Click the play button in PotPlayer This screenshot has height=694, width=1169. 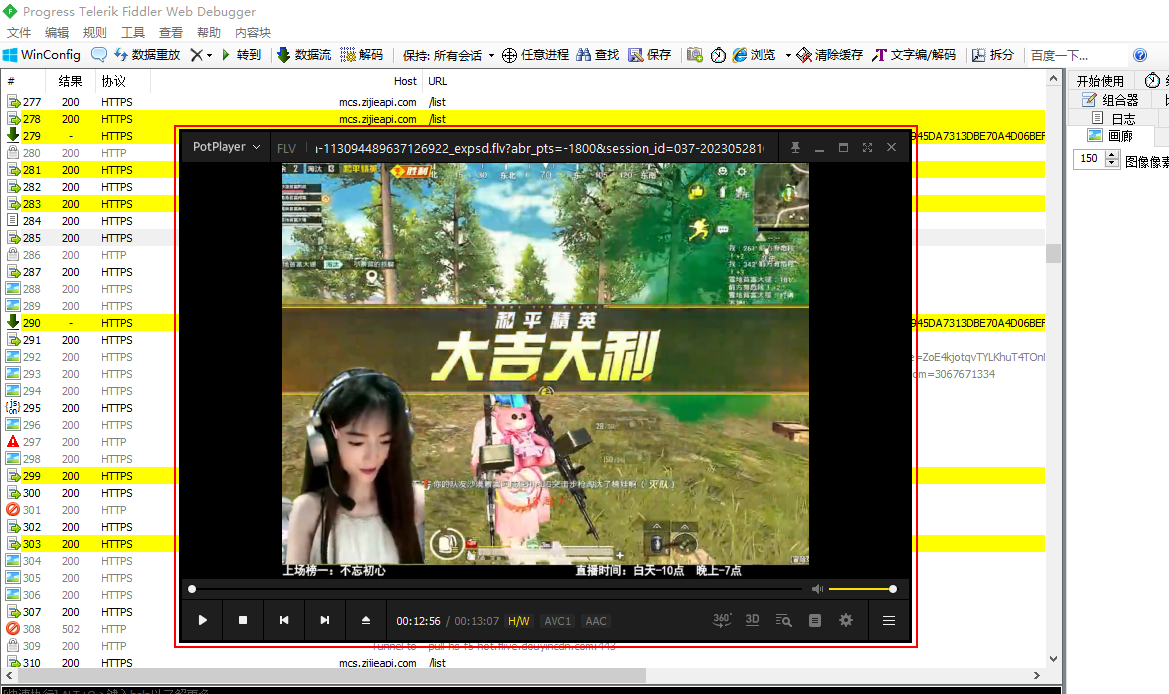[x=203, y=620]
